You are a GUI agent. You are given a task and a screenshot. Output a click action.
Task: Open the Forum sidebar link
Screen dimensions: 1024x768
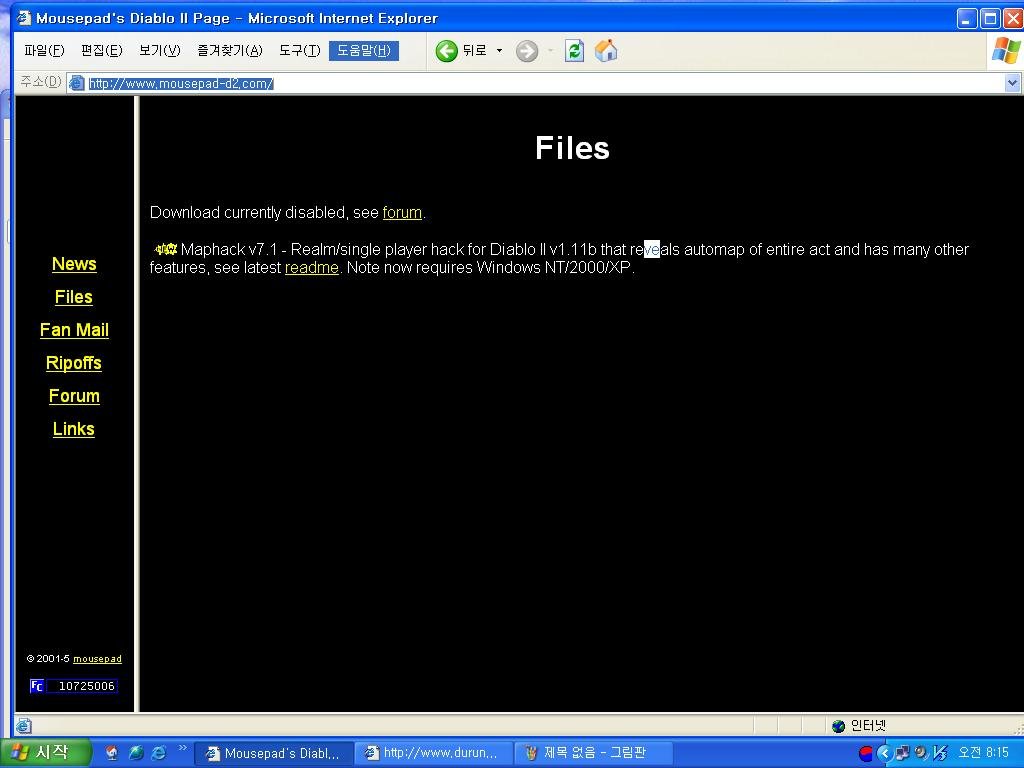(x=74, y=396)
